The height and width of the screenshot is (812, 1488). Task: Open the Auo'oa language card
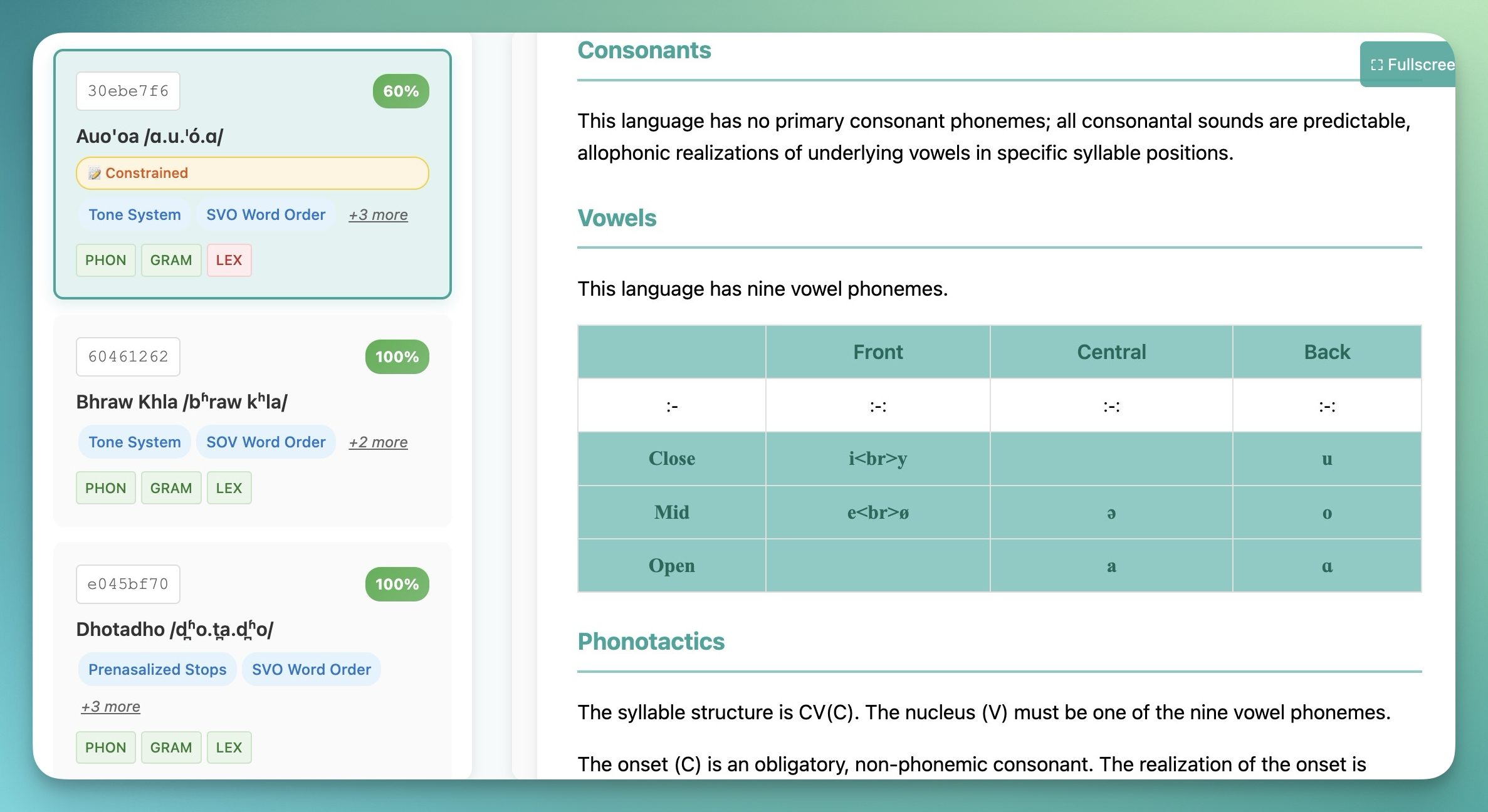(x=253, y=174)
